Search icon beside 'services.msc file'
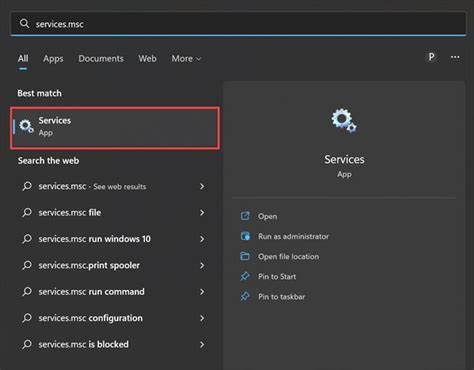This screenshot has height=370, width=474. click(x=27, y=212)
